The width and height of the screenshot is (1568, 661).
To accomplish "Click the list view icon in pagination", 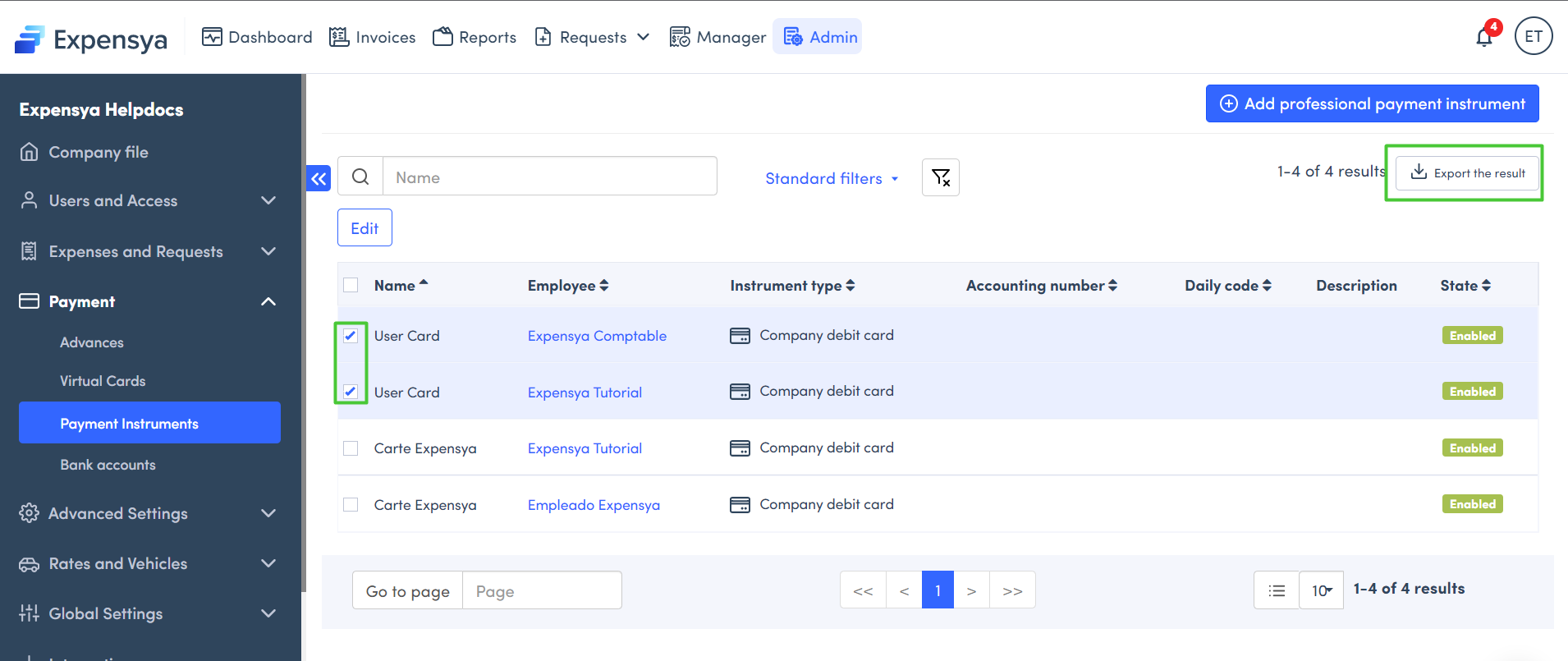I will pyautogui.click(x=1277, y=590).
